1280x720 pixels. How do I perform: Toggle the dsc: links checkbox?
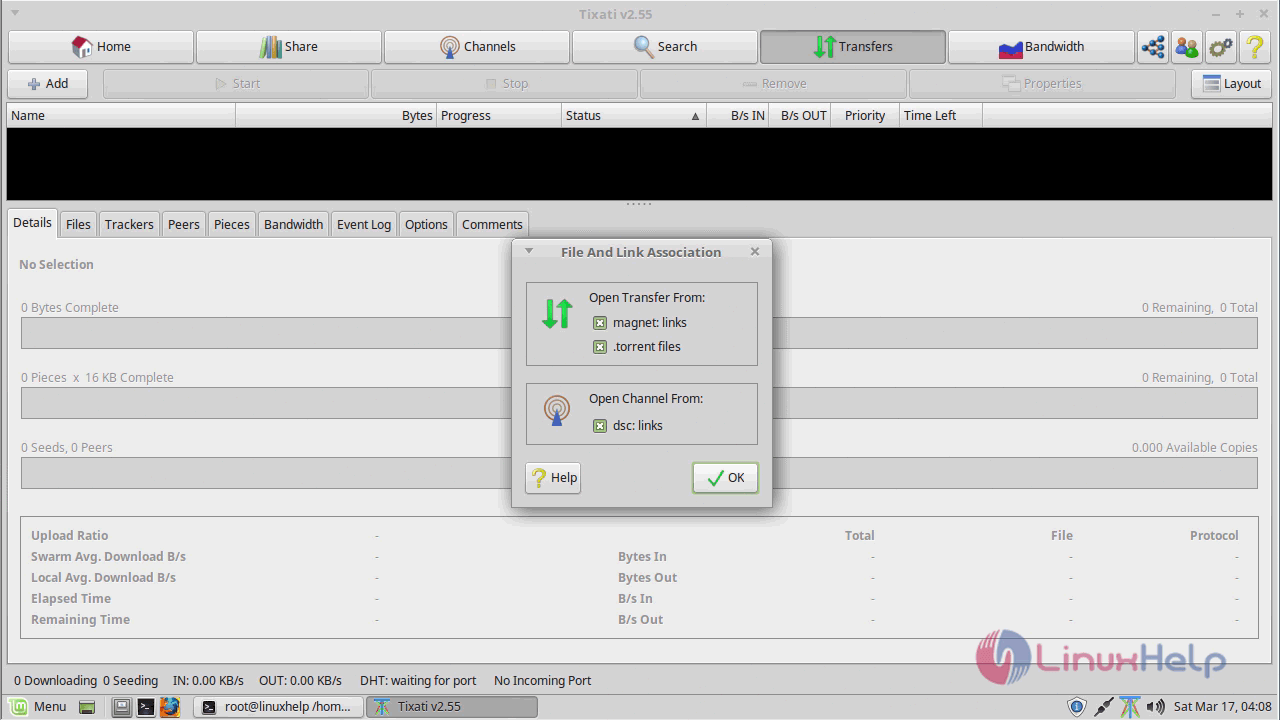point(600,426)
